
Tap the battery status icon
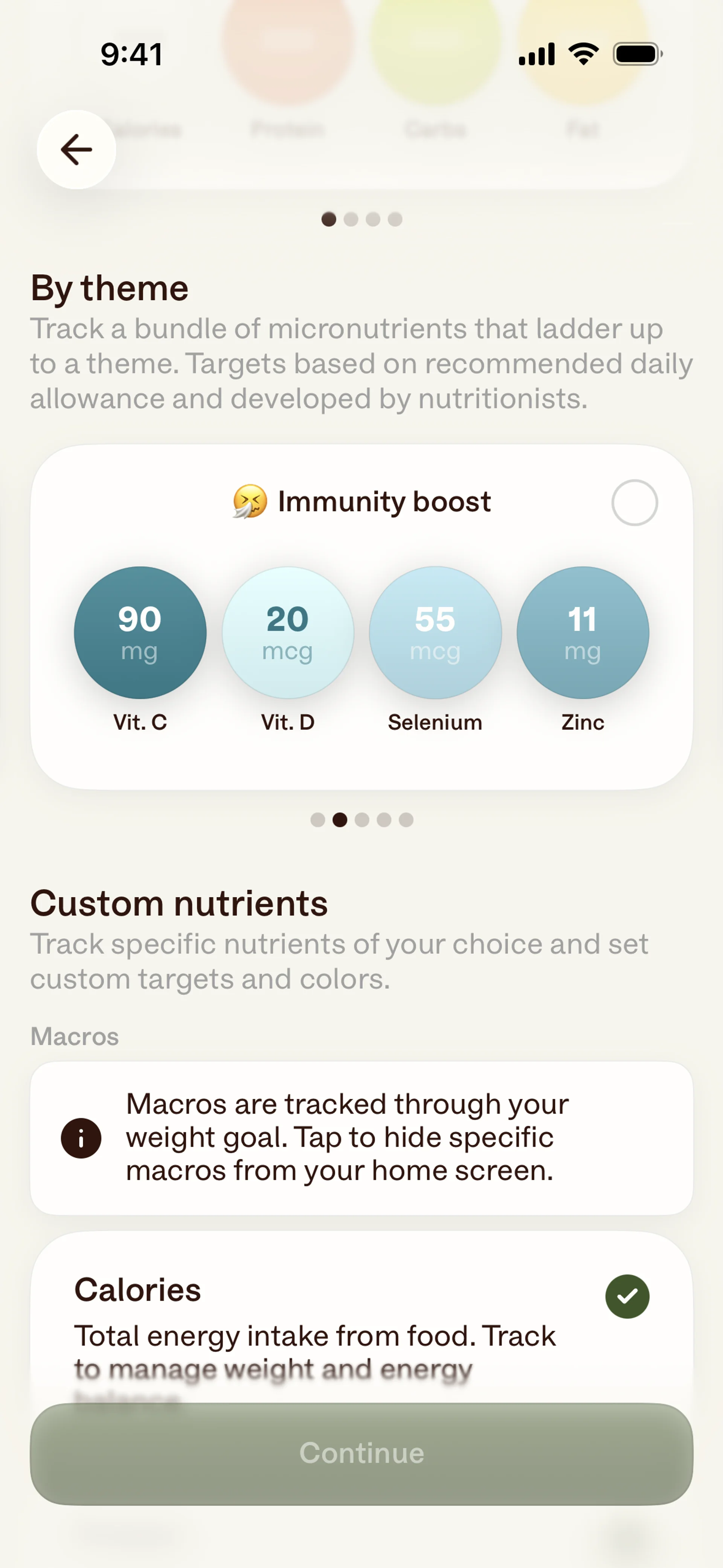coord(637,54)
